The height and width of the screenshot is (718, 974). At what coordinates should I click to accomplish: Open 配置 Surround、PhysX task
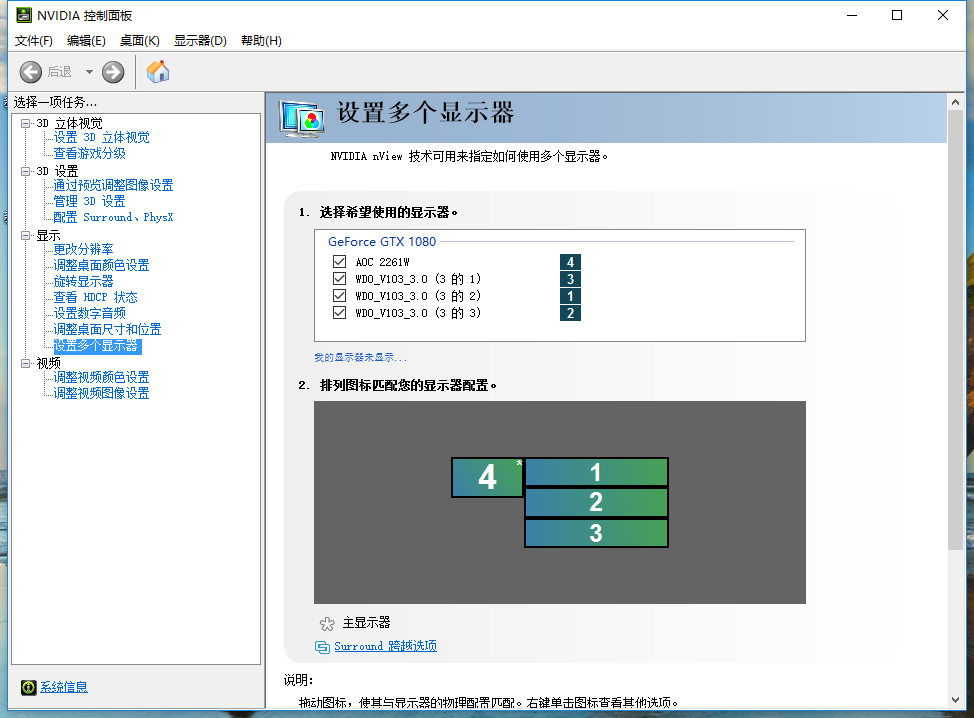113,217
